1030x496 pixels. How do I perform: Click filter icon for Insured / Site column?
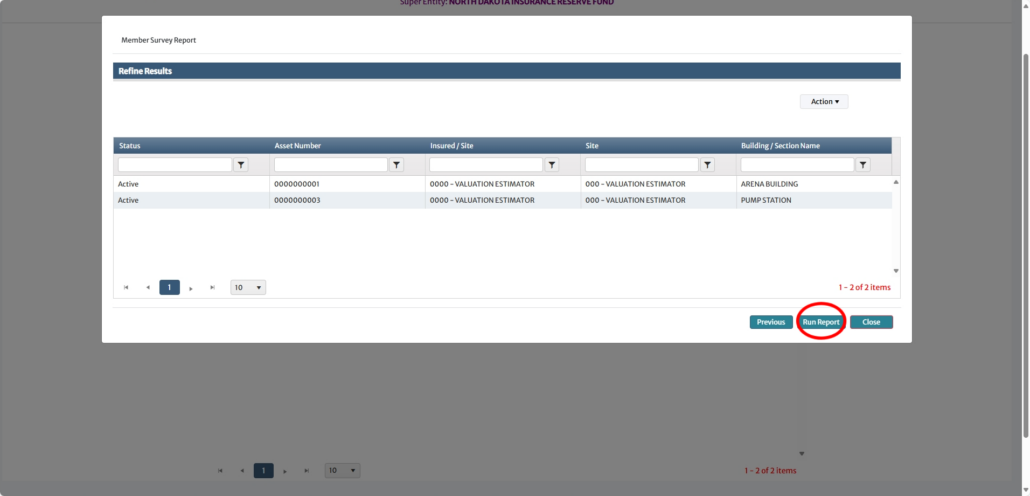point(552,165)
